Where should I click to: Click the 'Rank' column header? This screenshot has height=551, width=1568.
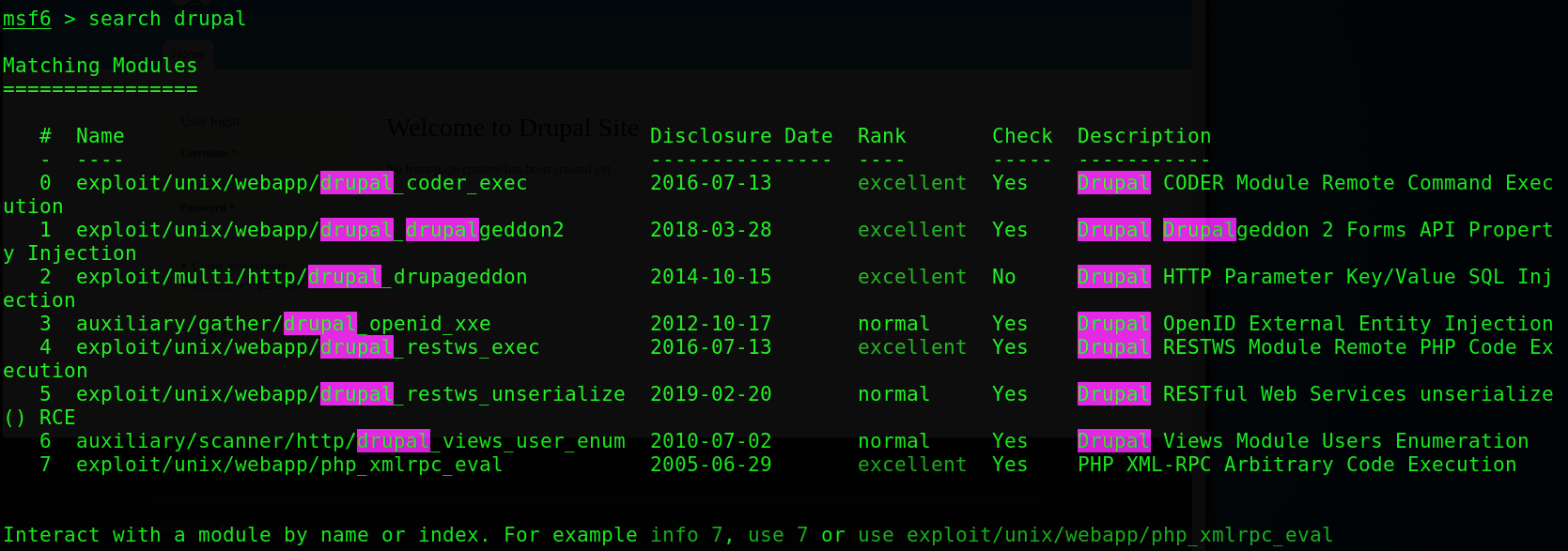882,136
